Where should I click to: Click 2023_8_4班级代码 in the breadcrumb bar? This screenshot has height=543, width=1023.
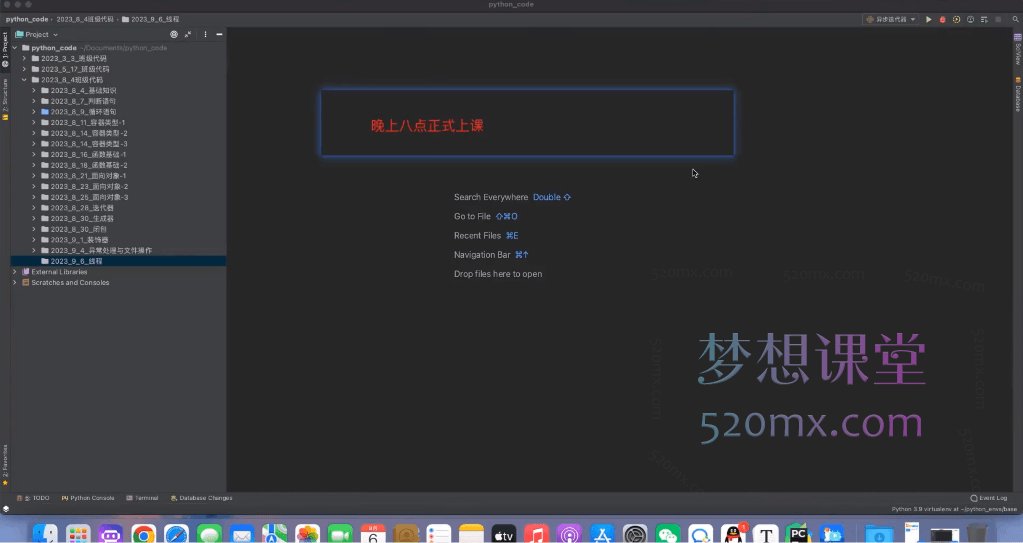pos(85,20)
